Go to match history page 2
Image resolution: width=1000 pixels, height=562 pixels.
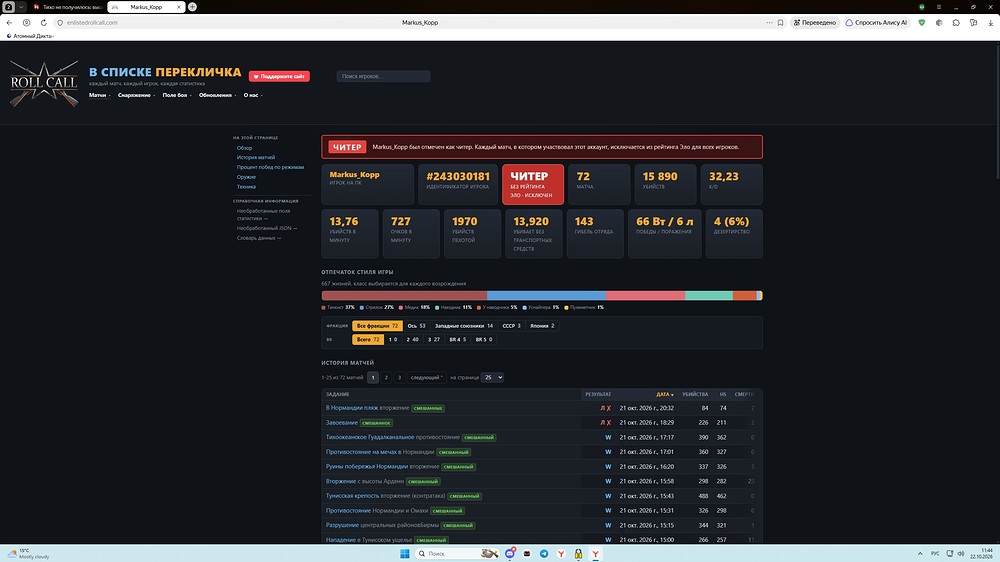tap(386, 377)
